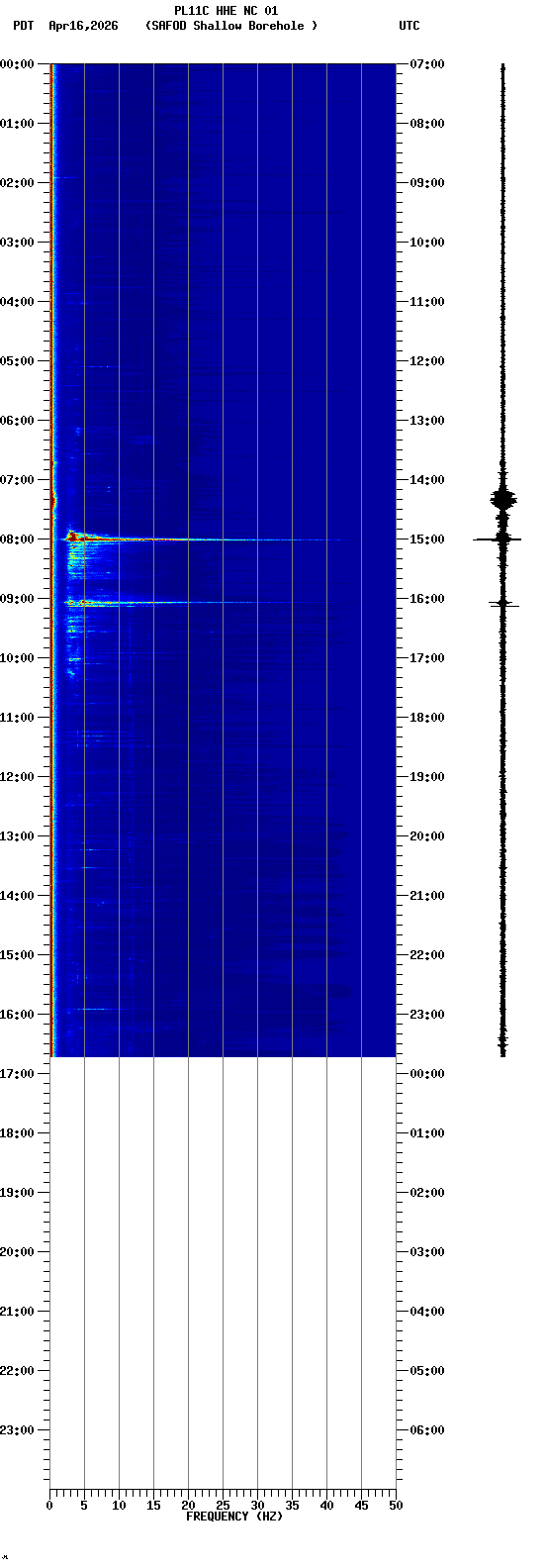Click the PDT '08:00' time label
The height and width of the screenshot is (1568, 546).
click(17, 539)
